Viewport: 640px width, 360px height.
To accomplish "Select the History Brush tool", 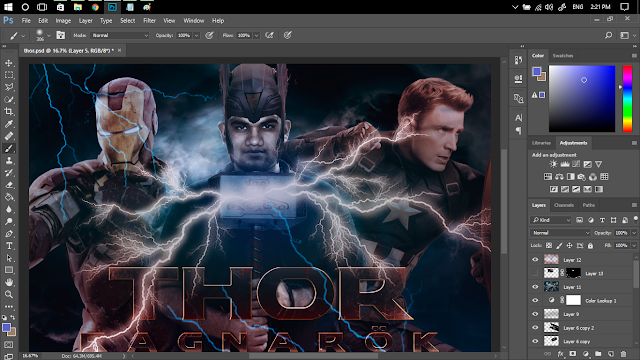I will pyautogui.click(x=9, y=173).
